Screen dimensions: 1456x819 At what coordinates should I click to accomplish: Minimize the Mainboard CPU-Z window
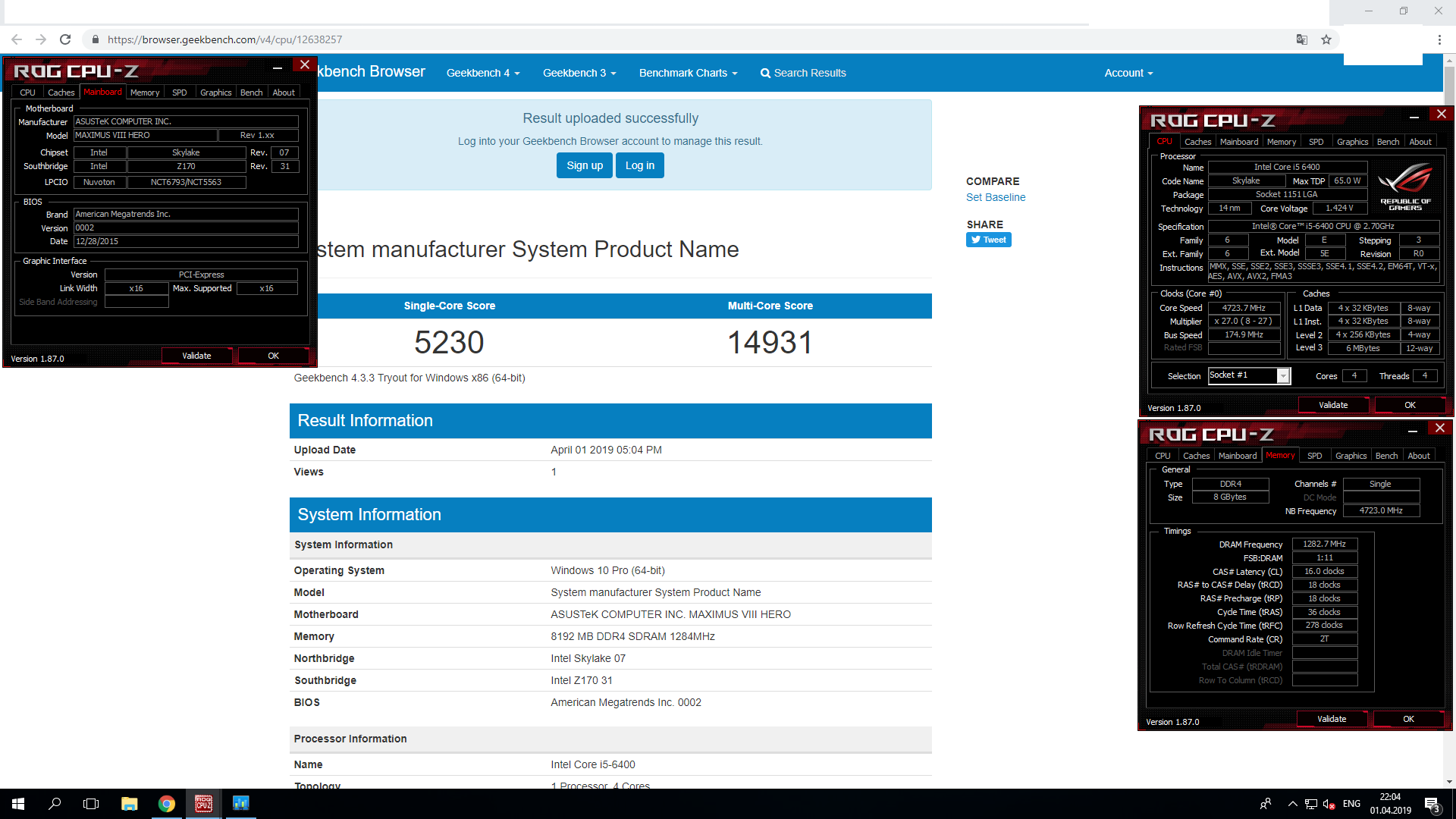278,67
